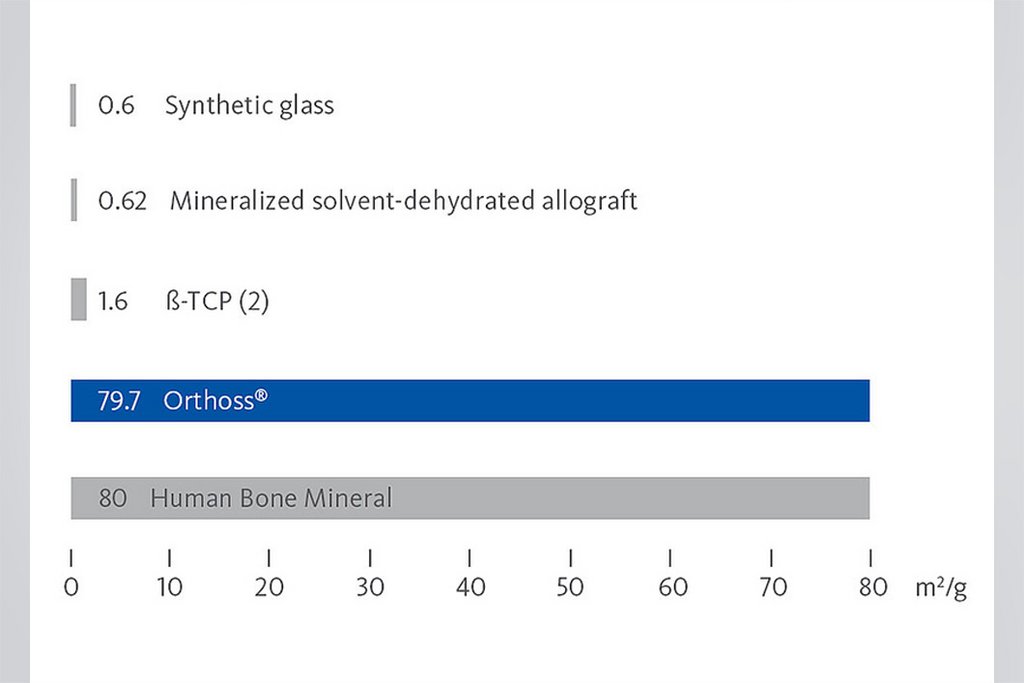The height and width of the screenshot is (683, 1024).
Task: Select the 0.62 value text
Action: 122,201
